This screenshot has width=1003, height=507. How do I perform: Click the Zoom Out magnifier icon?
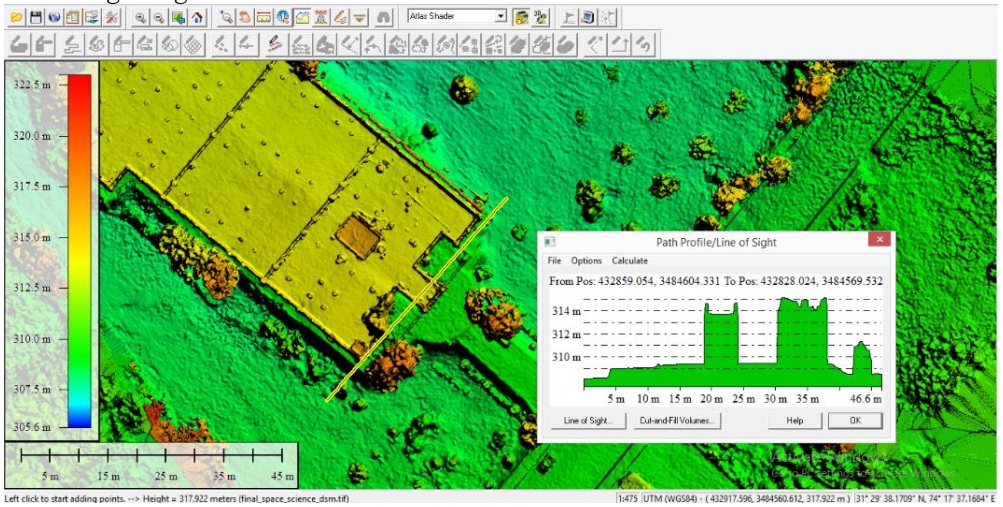[x=160, y=17]
